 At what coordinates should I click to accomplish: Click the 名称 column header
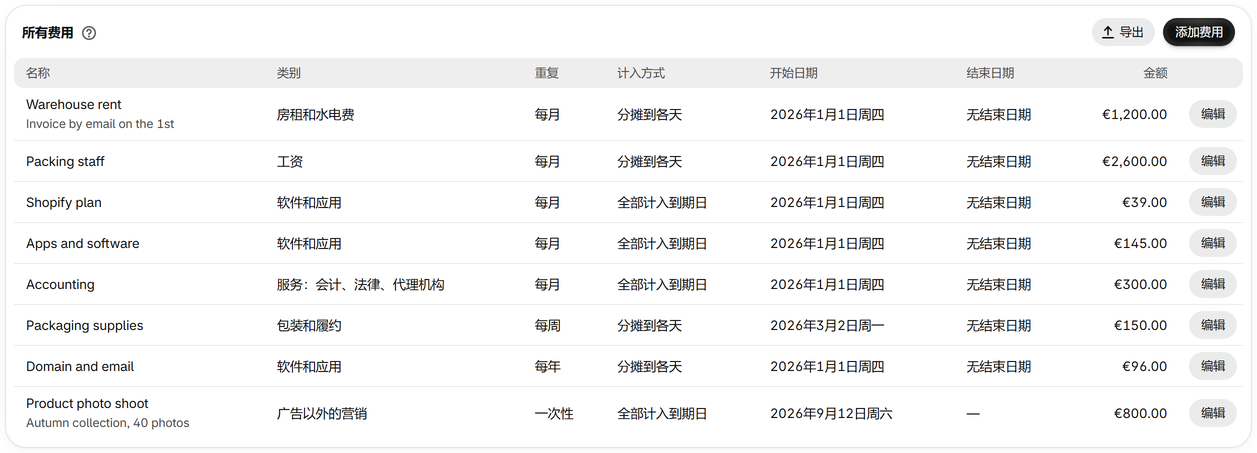(38, 73)
